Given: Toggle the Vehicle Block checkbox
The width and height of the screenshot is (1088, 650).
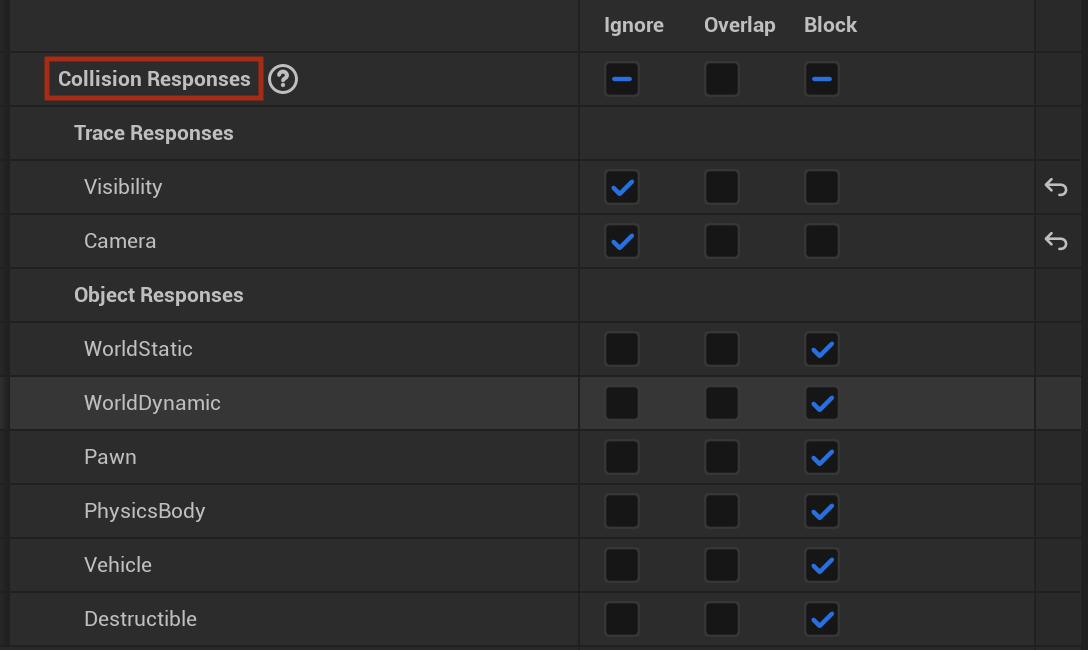Looking at the screenshot, I should (x=822, y=565).
